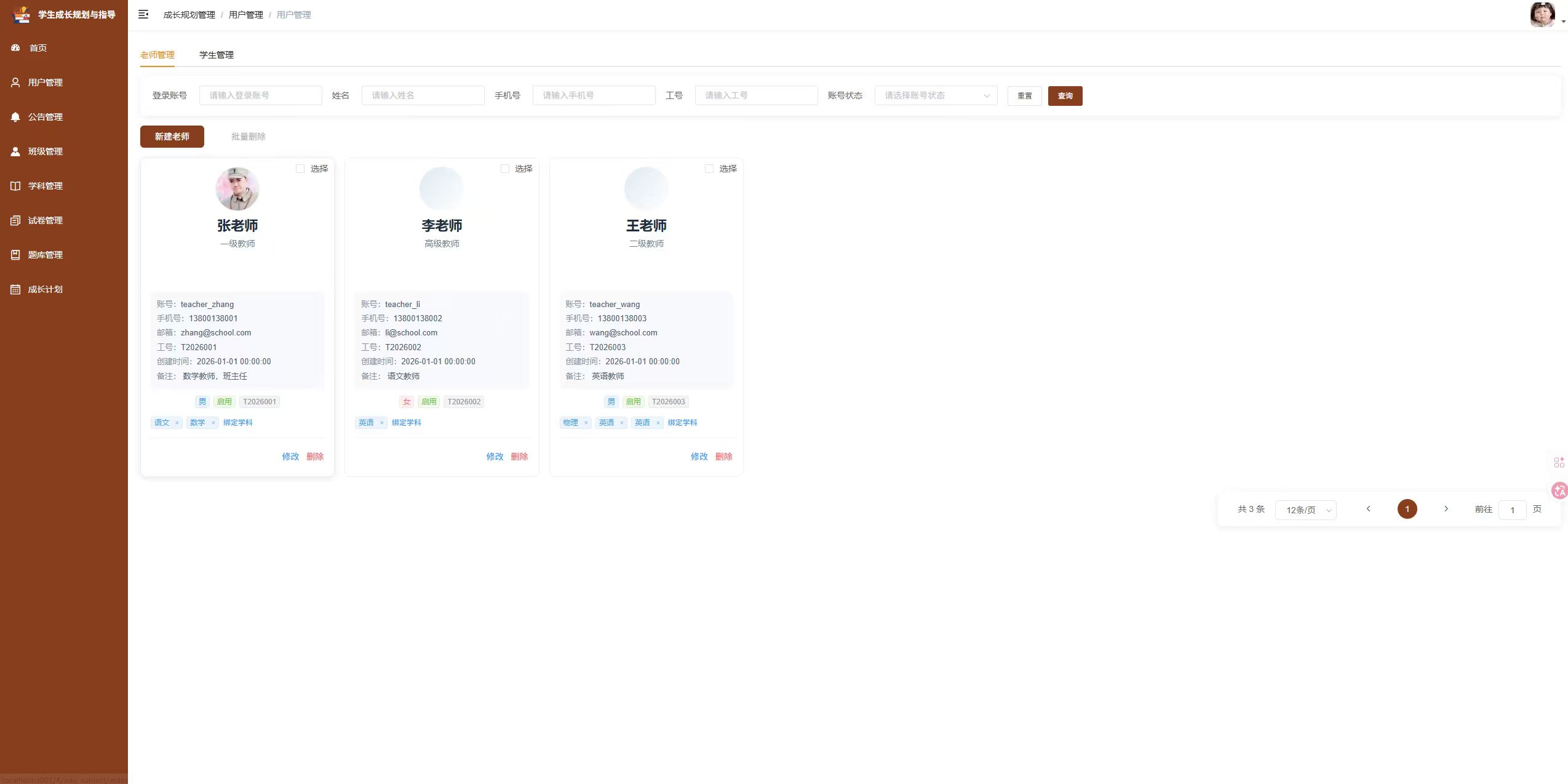The image size is (1568, 784).
Task: Open 学科管理 in the sidebar
Action: pyautogui.click(x=64, y=186)
